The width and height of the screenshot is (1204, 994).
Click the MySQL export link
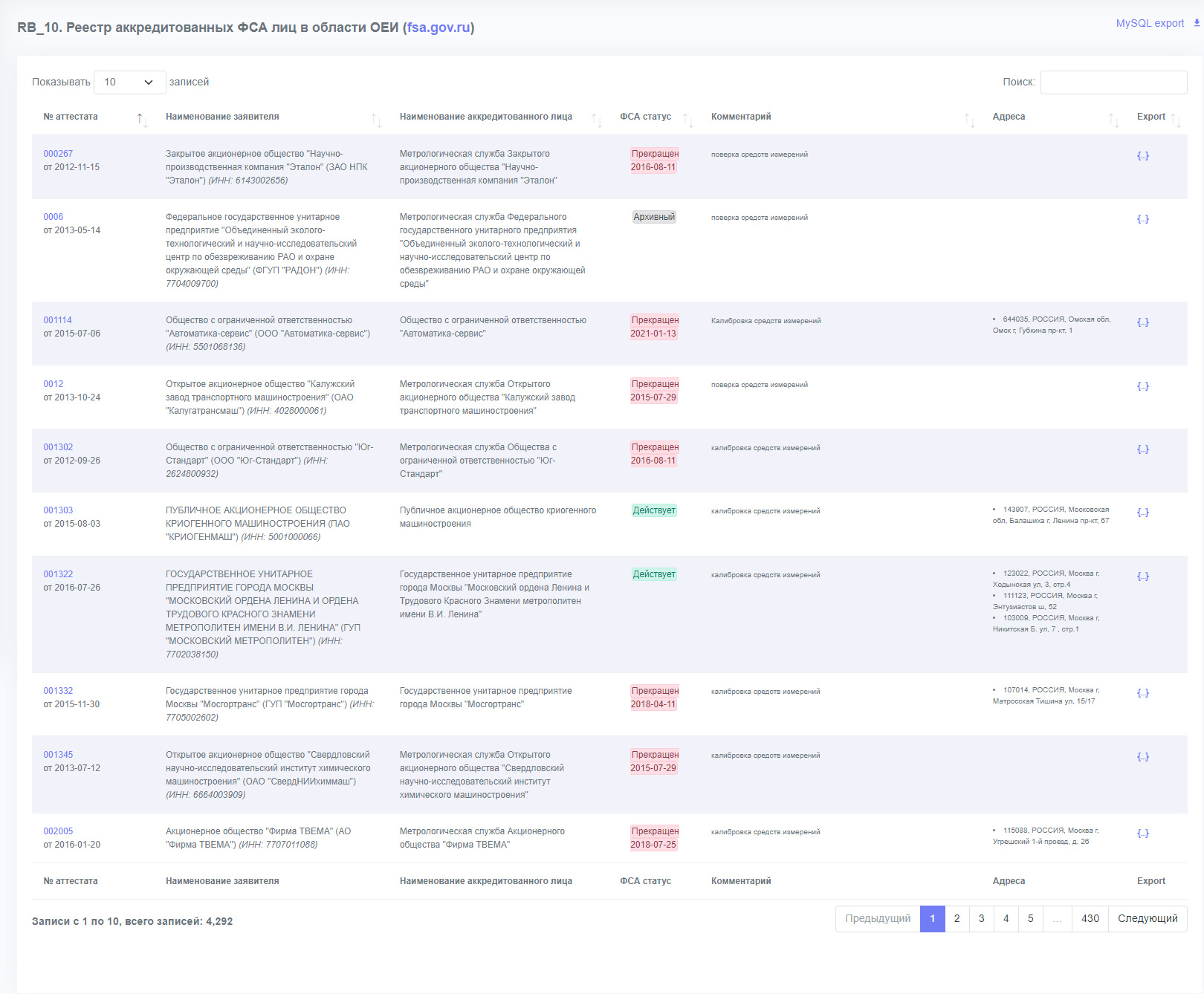(x=1150, y=23)
